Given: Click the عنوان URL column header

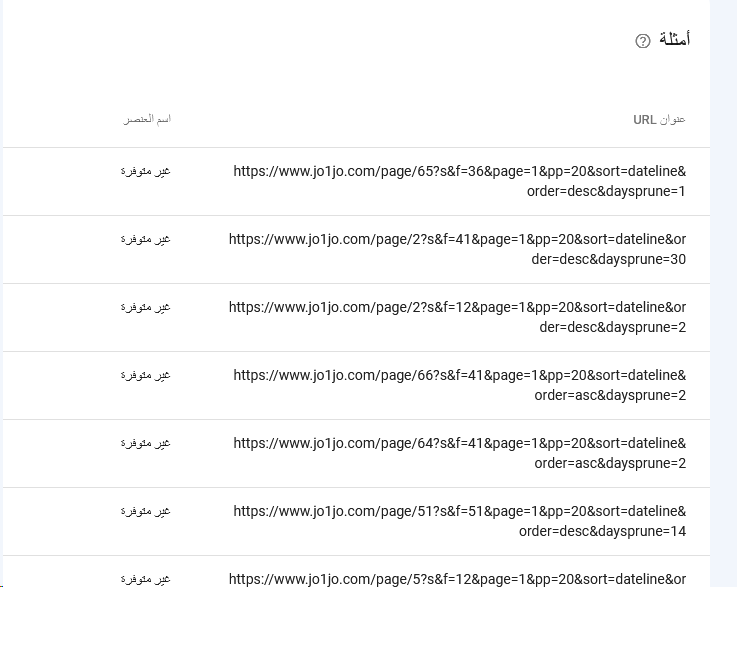Looking at the screenshot, I should click(x=659, y=120).
